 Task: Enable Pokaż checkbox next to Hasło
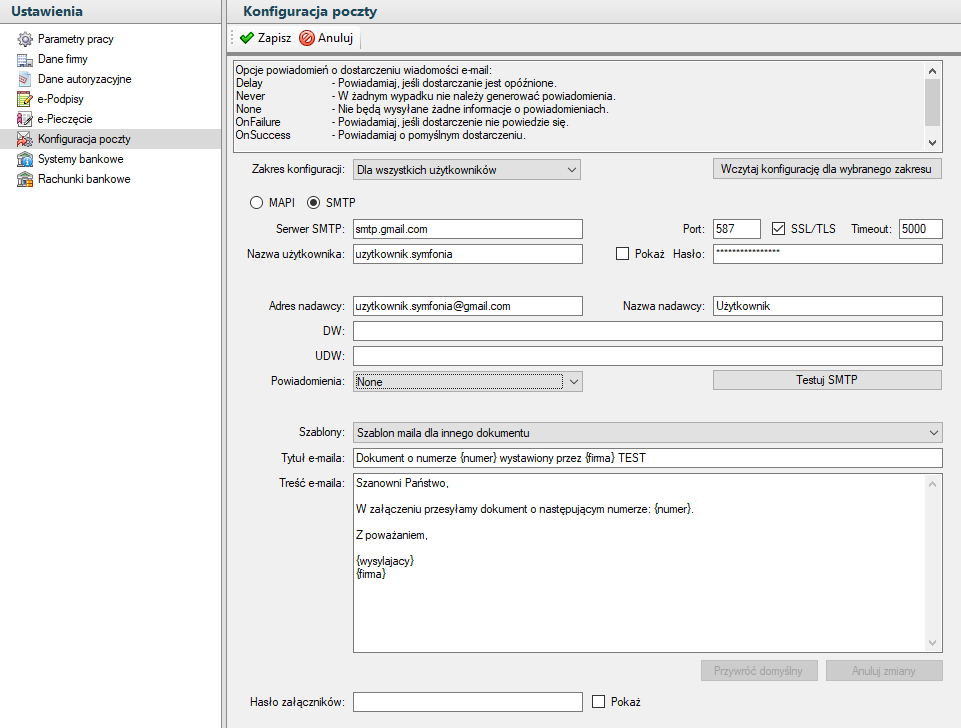[622, 254]
